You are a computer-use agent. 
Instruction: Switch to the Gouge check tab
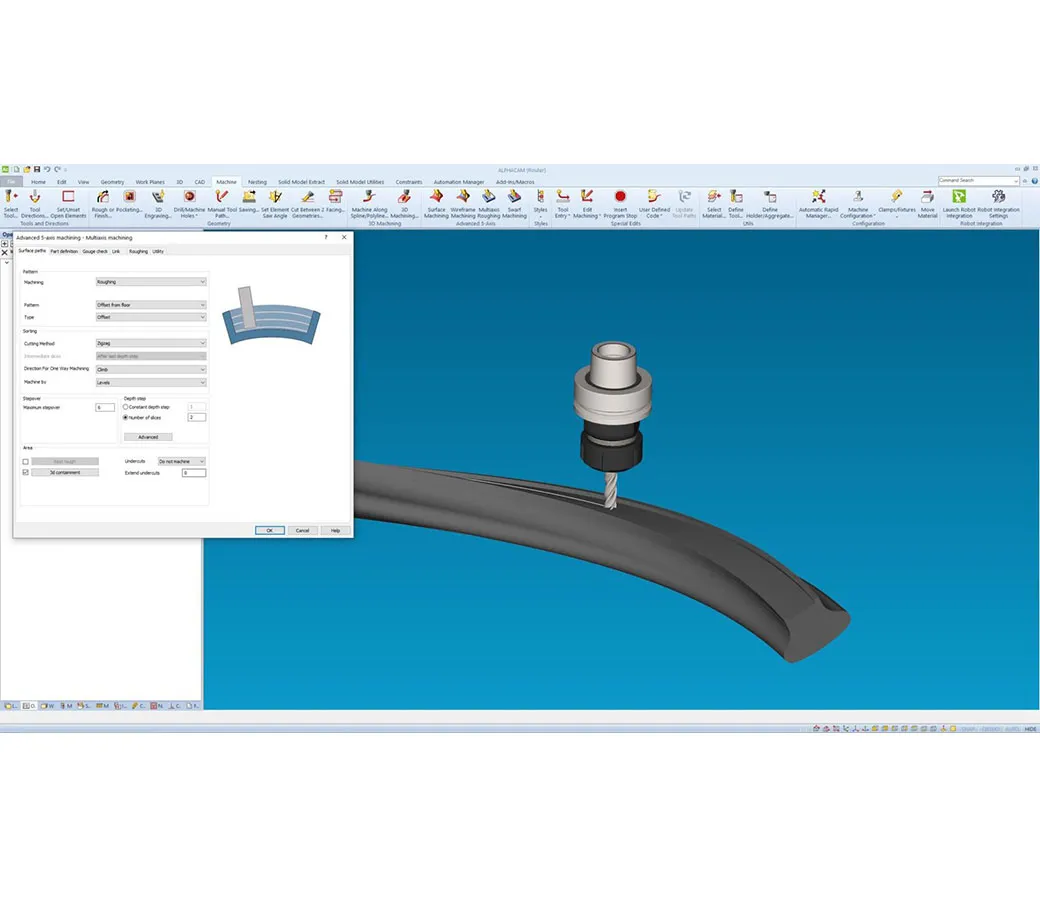(x=95, y=251)
